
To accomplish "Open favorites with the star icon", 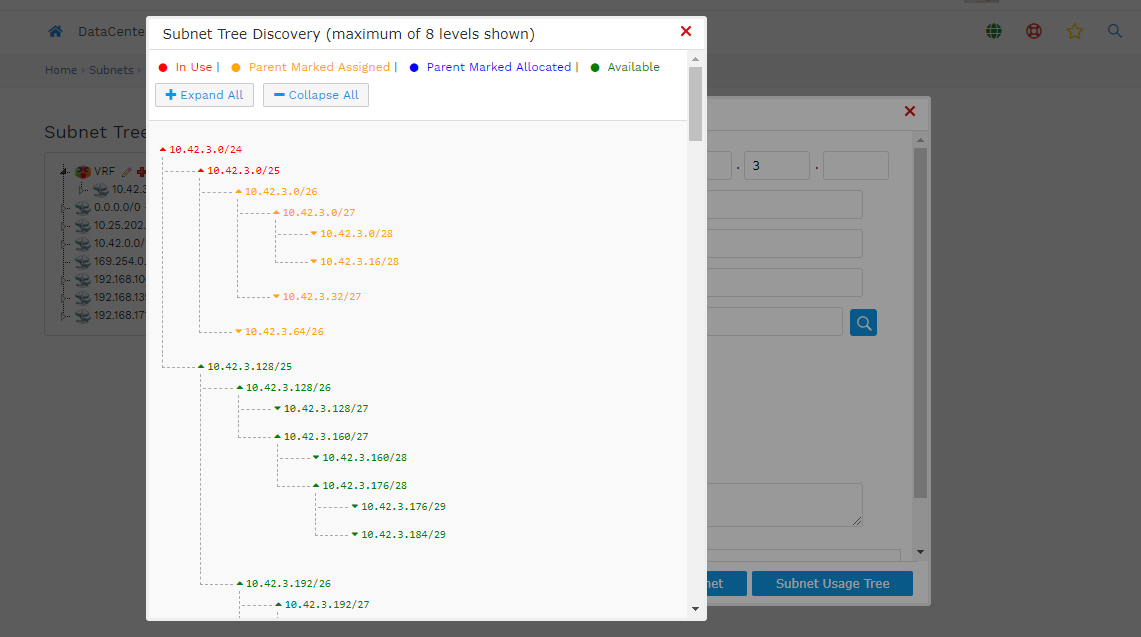I will point(1074,32).
